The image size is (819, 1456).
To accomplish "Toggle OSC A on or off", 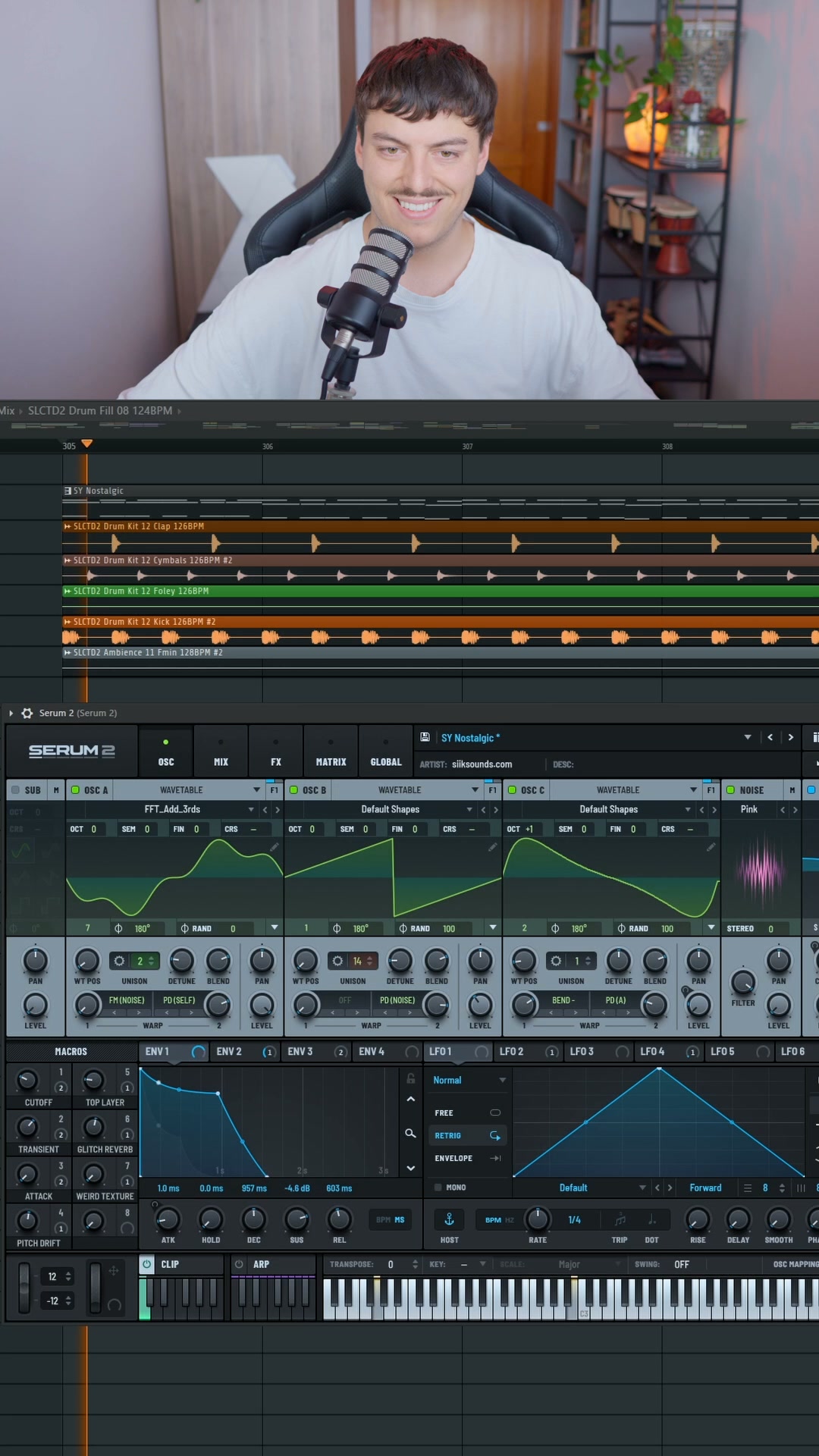I will pos(75,789).
